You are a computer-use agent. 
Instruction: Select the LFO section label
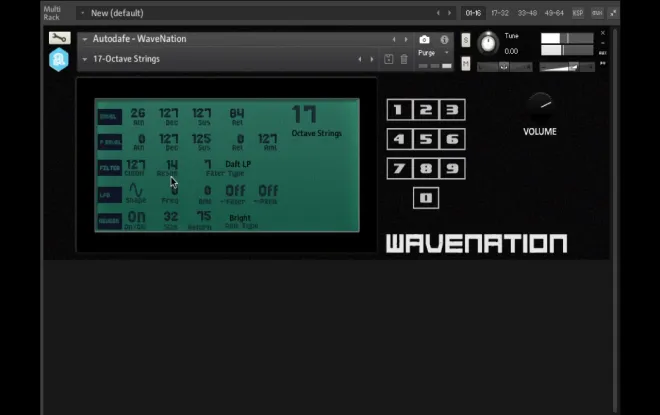[x=110, y=195]
